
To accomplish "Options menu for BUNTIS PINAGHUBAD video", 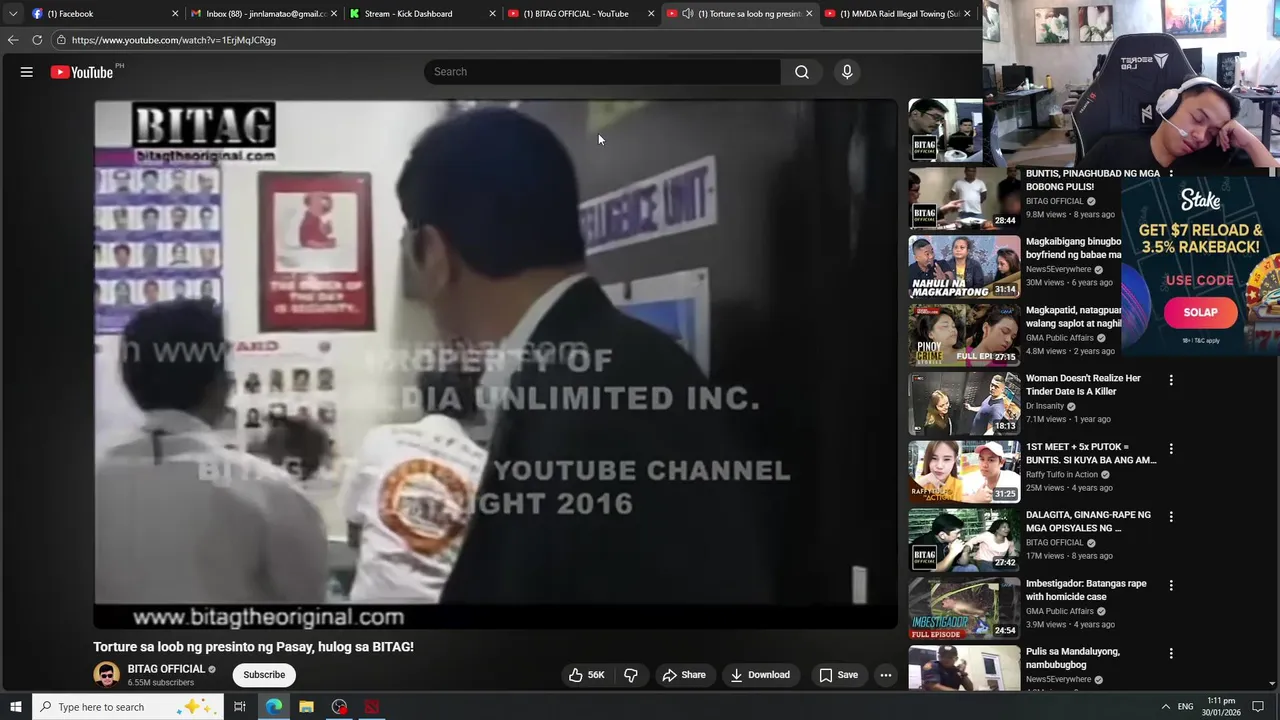I will coord(1171,175).
